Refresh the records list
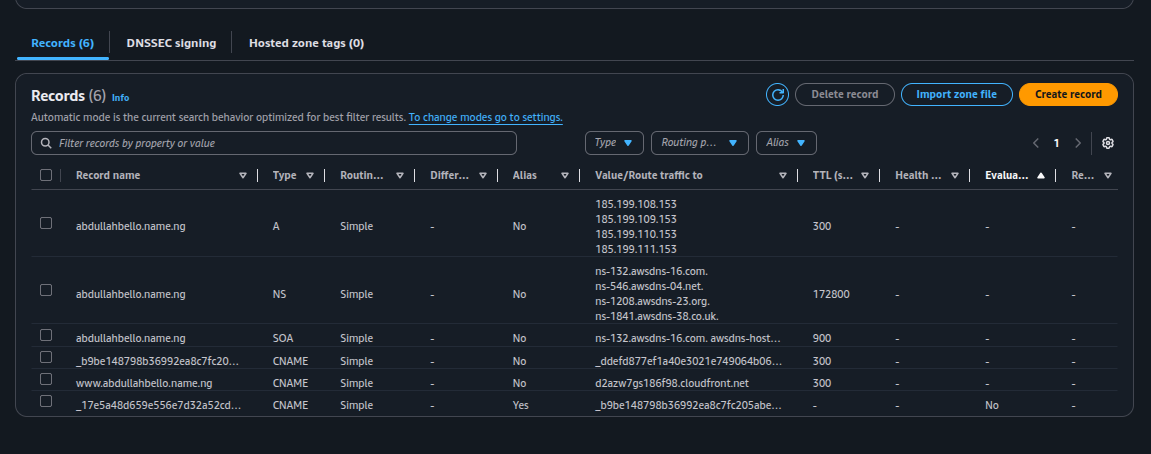The image size is (1151, 454). point(777,95)
